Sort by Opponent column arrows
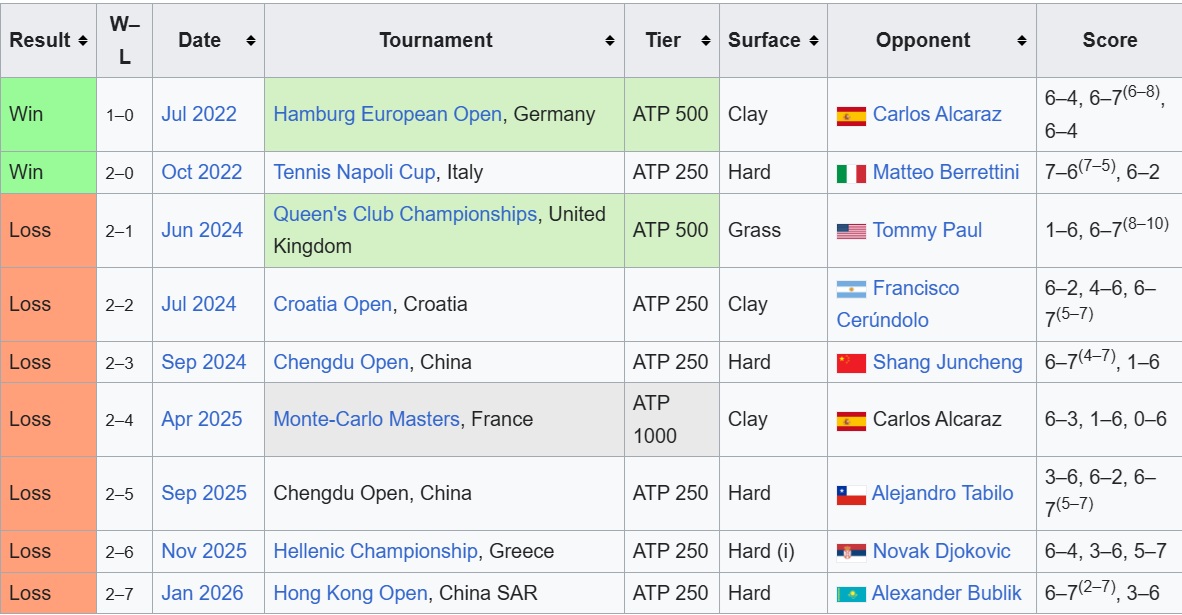This screenshot has width=1182, height=615. tap(1022, 41)
